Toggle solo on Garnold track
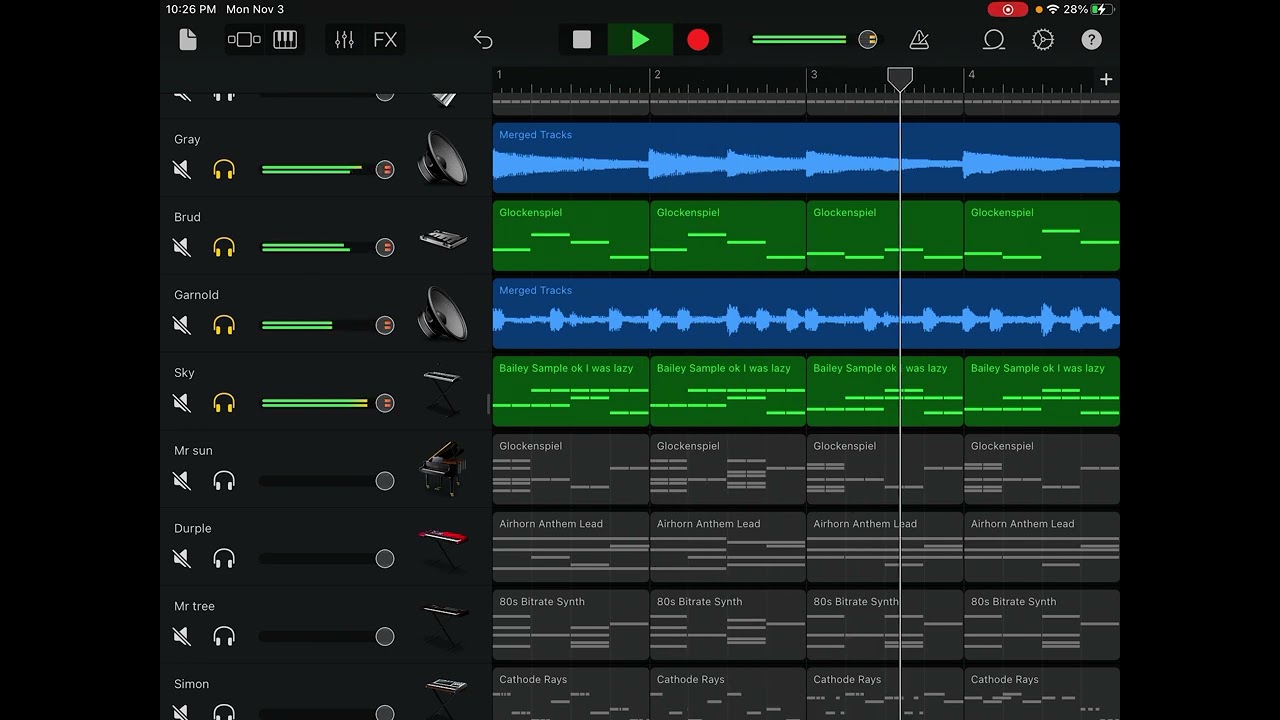Image resolution: width=1280 pixels, height=720 pixels. tap(224, 325)
